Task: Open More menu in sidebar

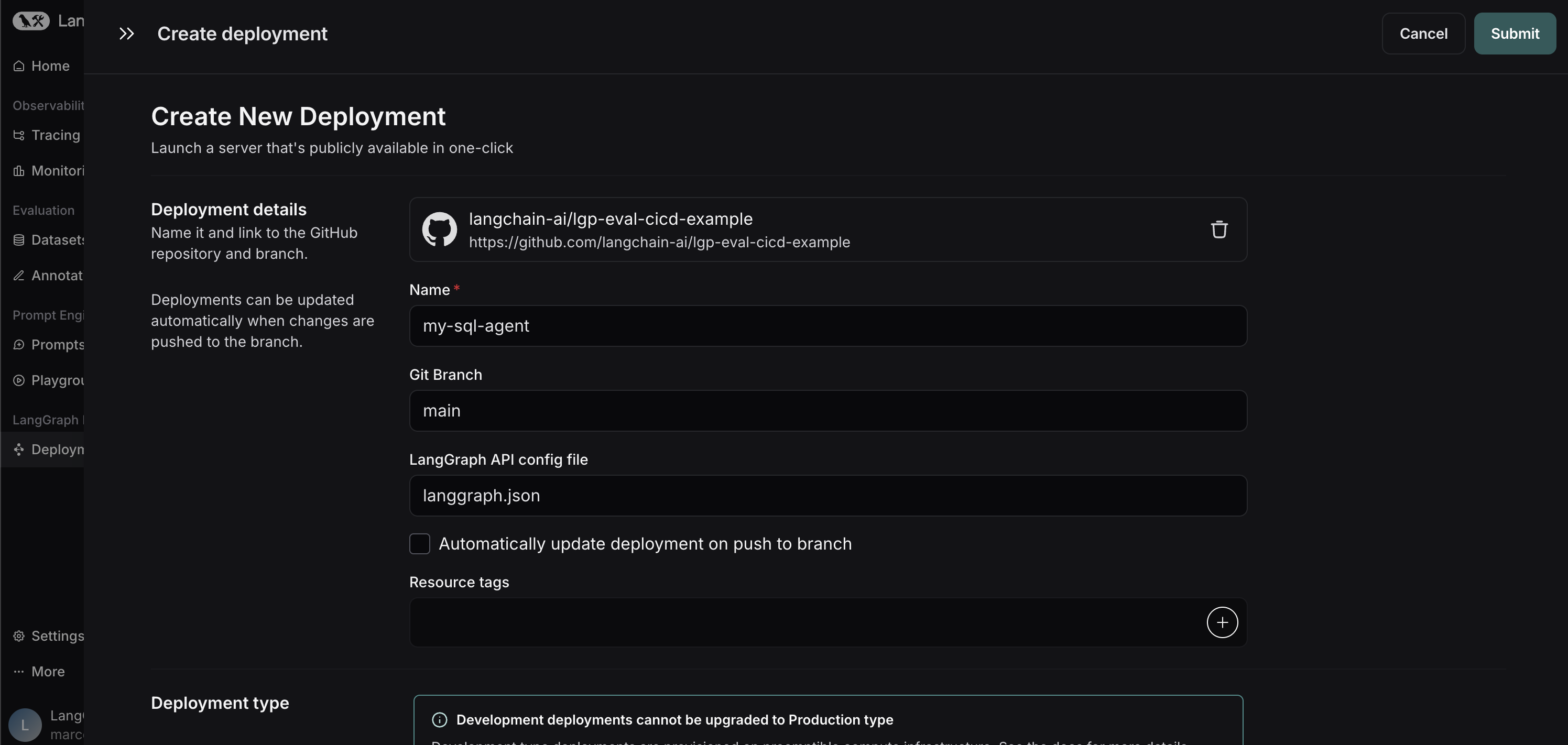Action: pyautogui.click(x=42, y=671)
